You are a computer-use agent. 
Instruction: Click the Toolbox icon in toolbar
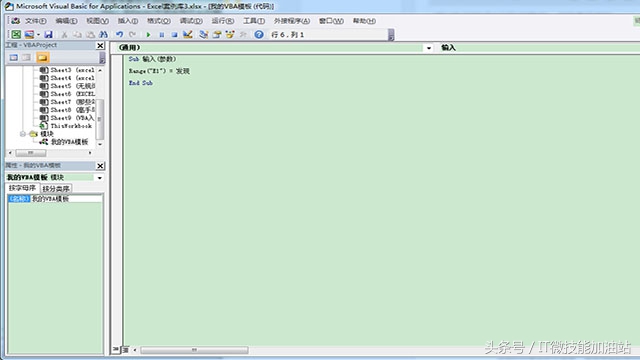click(243, 35)
